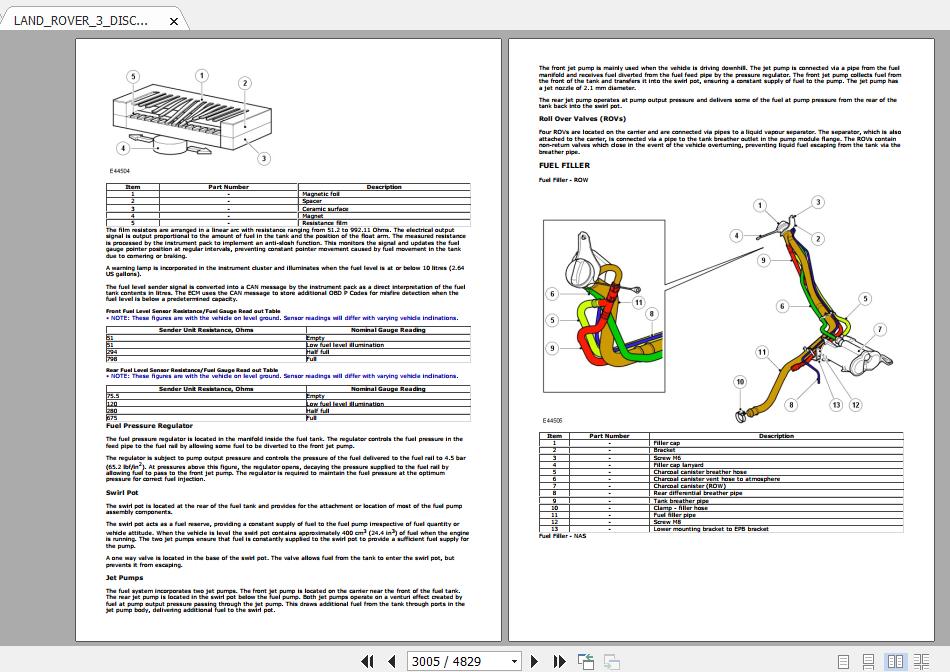The height and width of the screenshot is (672, 950).
Task: Jump to the last page
Action: pyautogui.click(x=559, y=661)
